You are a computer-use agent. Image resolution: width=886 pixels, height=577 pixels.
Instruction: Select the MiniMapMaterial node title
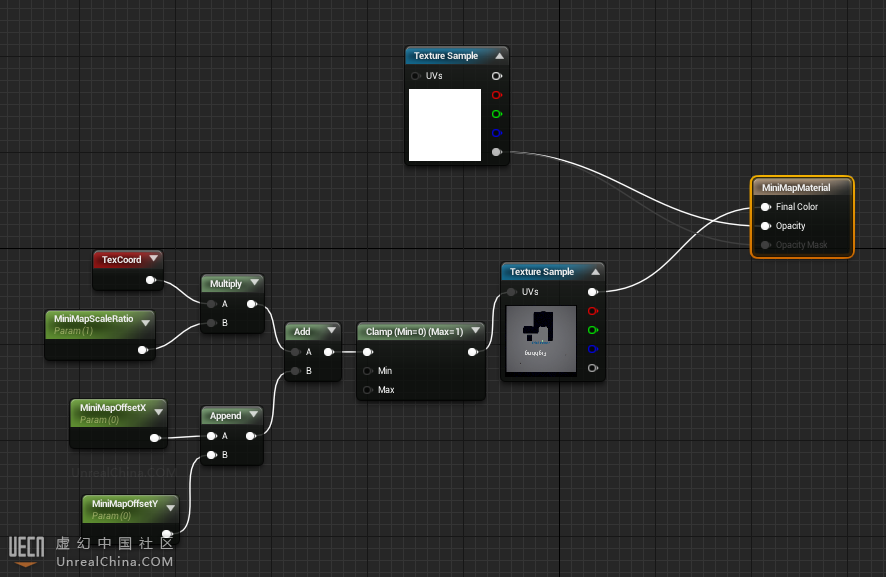[796, 187]
